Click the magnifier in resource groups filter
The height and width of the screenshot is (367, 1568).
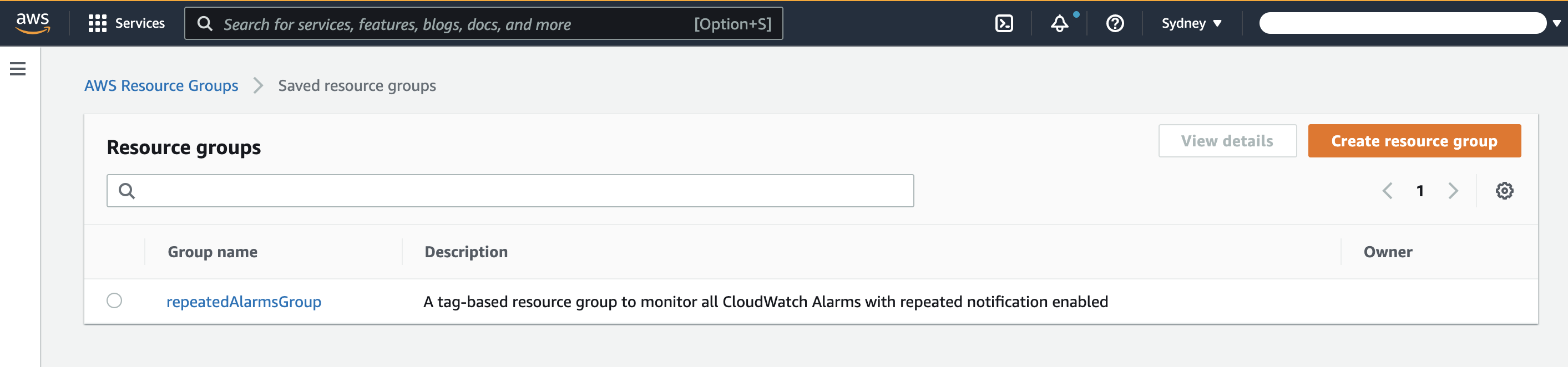[x=127, y=191]
